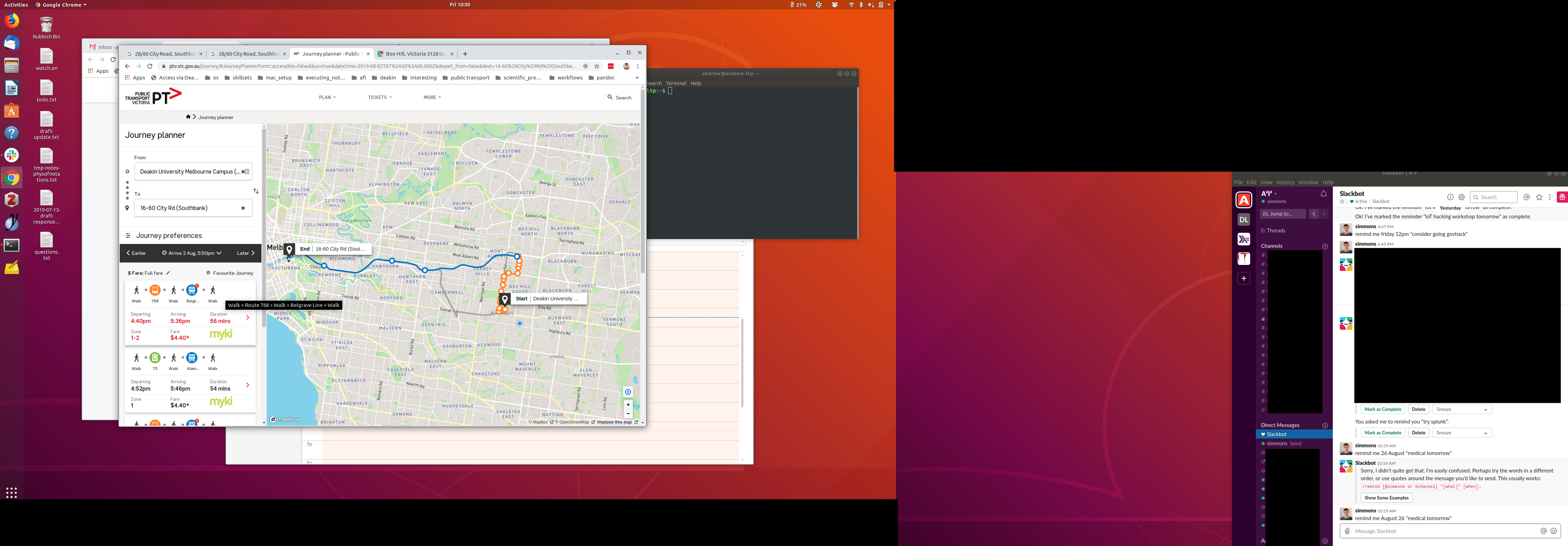This screenshot has height=546, width=1568.
Task: Swap the From and To locations
Action: 255,191
